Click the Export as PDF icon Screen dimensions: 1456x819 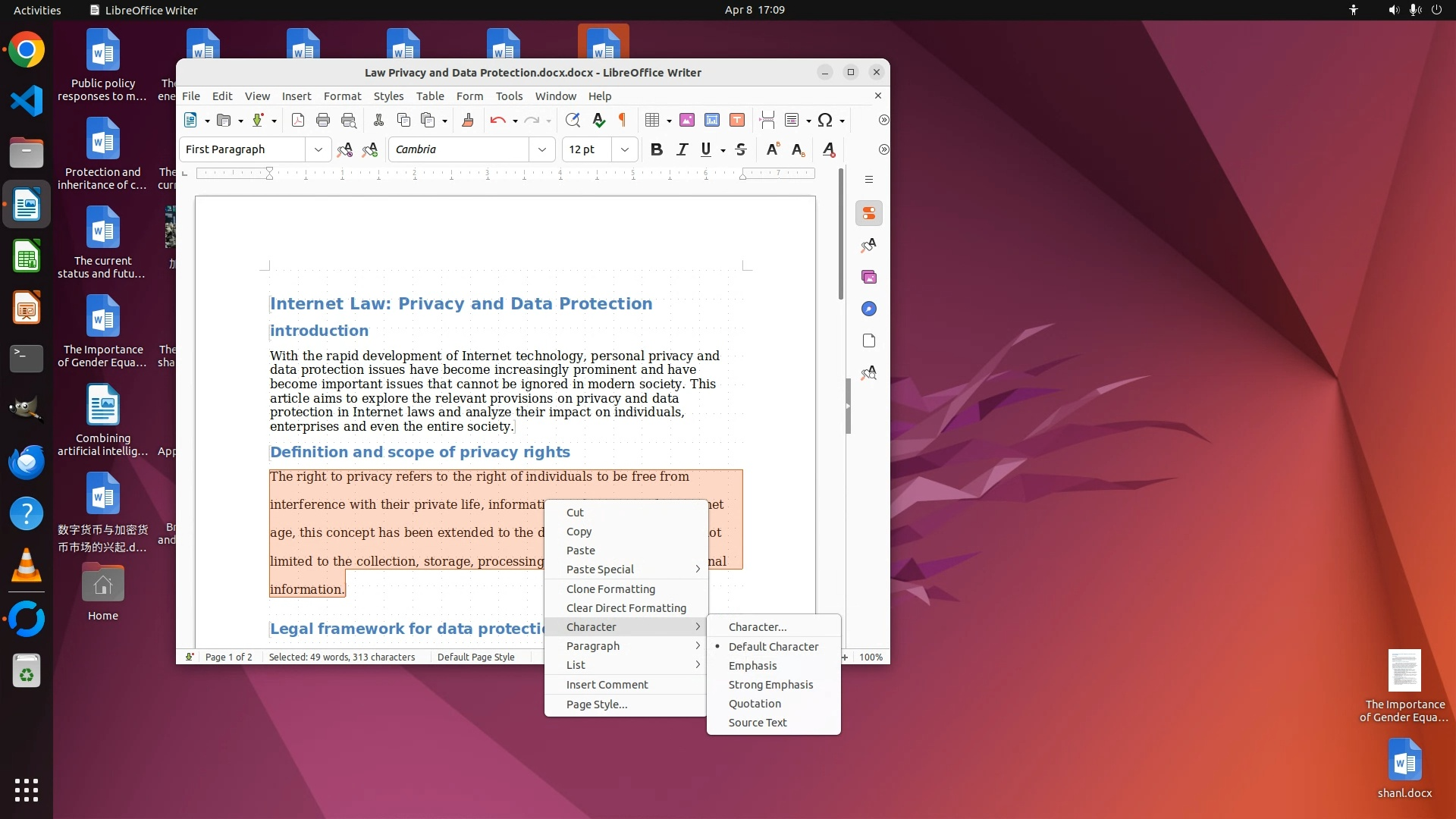click(298, 120)
